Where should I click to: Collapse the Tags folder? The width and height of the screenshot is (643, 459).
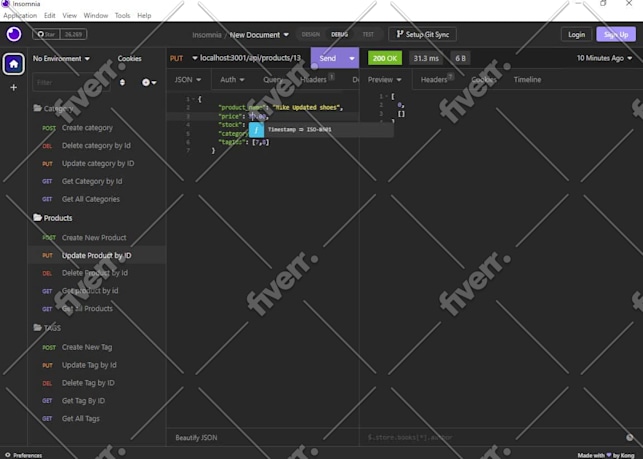point(47,328)
